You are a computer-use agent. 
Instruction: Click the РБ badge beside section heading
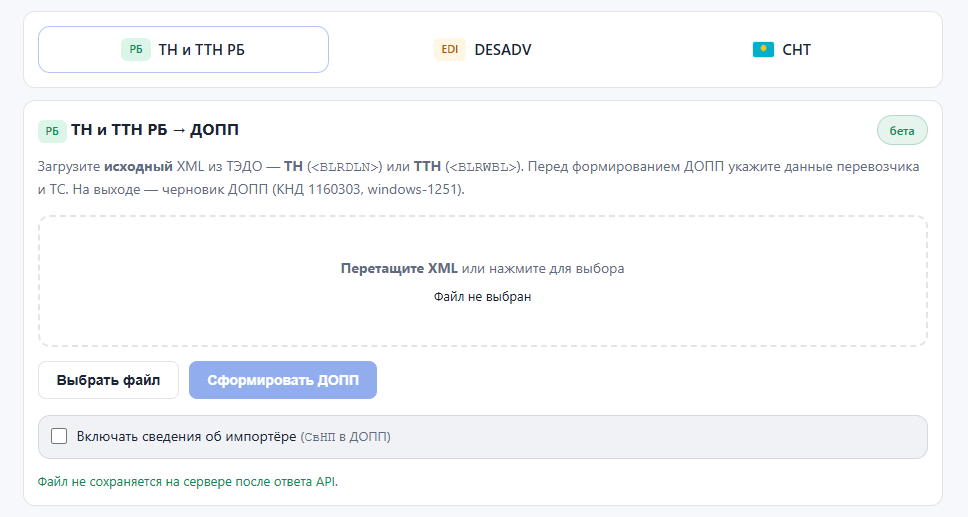coord(52,131)
